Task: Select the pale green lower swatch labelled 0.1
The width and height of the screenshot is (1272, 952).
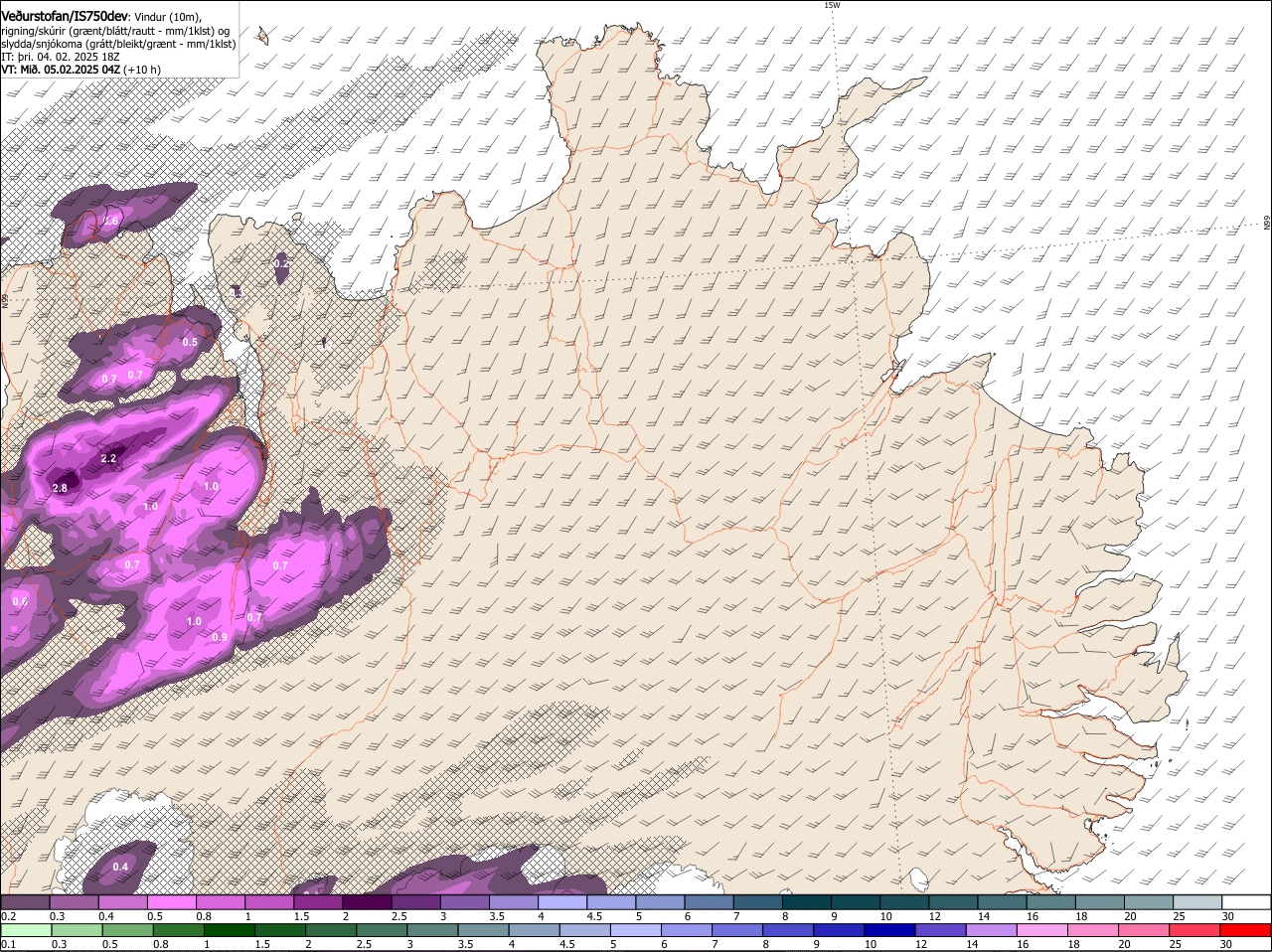Action: click(25, 930)
